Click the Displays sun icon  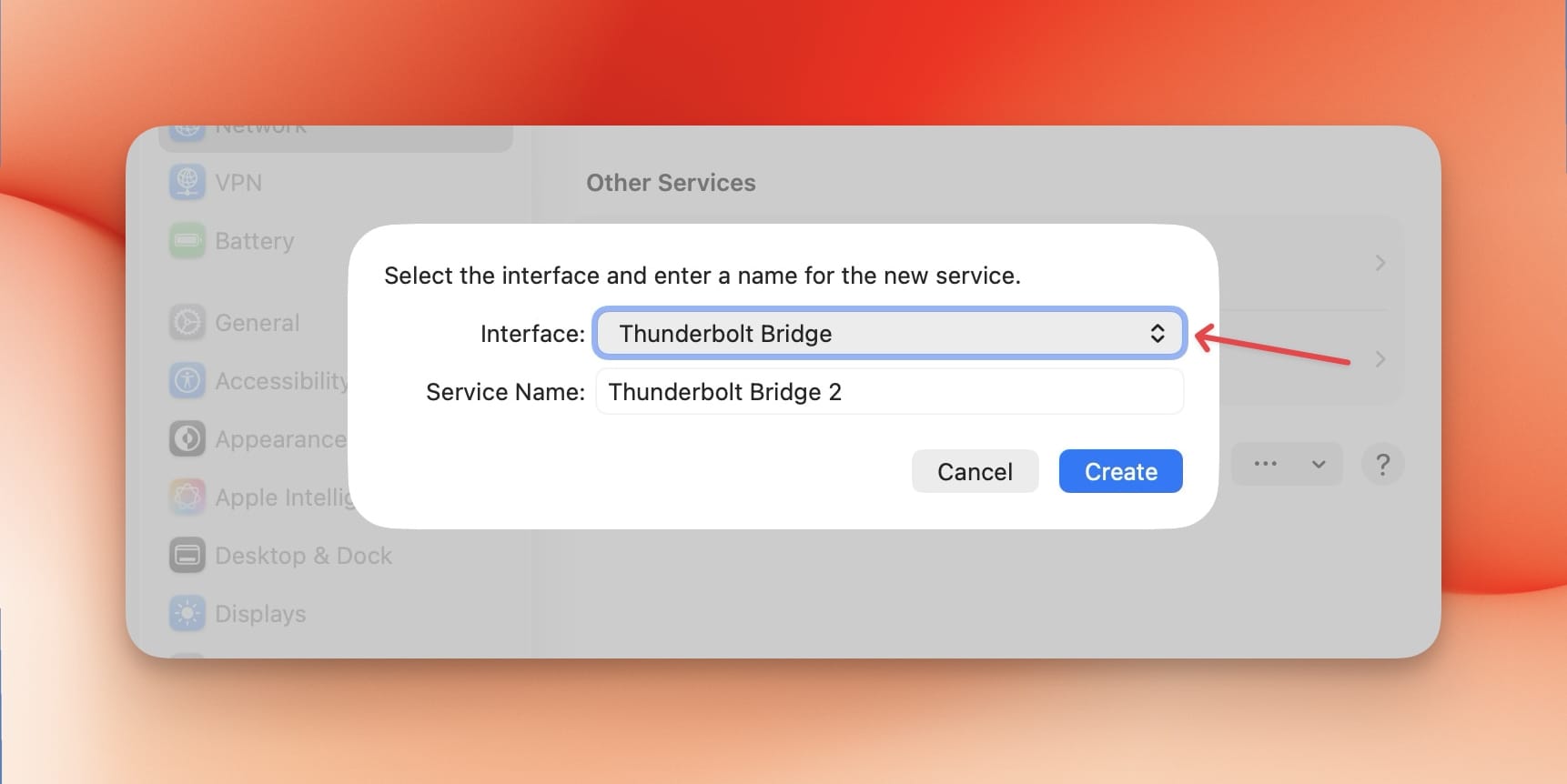[x=187, y=614]
